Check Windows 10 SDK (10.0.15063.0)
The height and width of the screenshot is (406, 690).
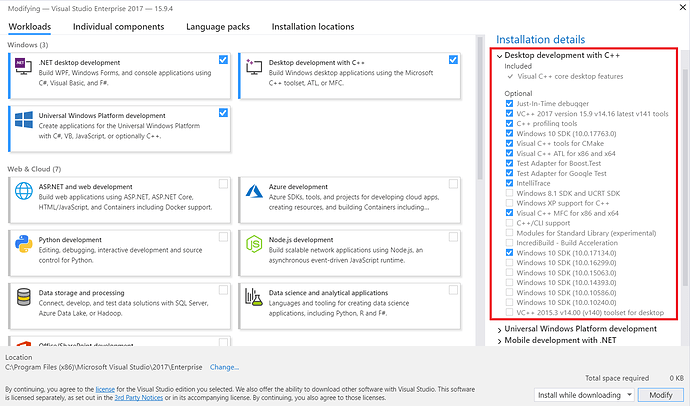click(509, 273)
